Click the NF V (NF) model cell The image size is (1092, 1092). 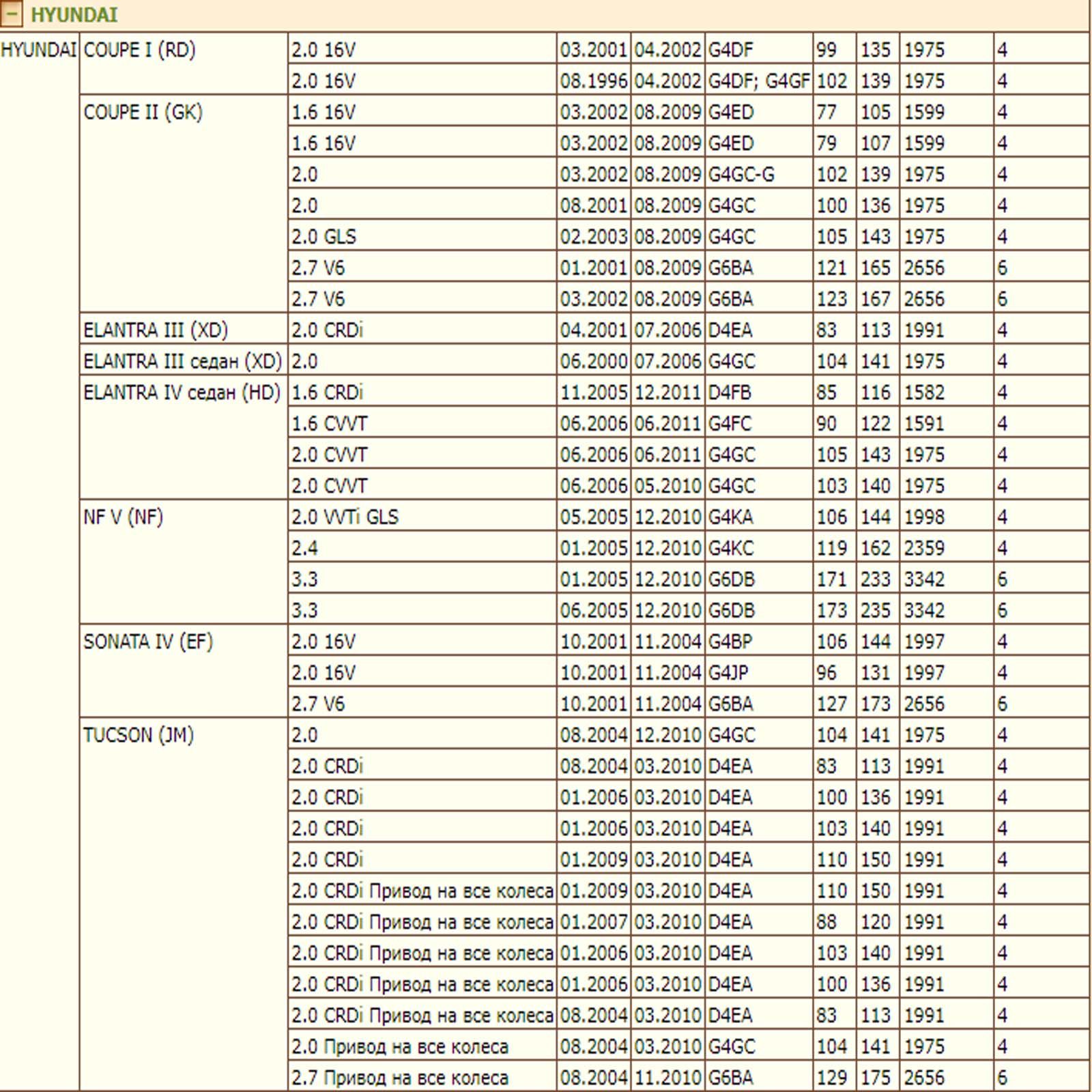[123, 517]
